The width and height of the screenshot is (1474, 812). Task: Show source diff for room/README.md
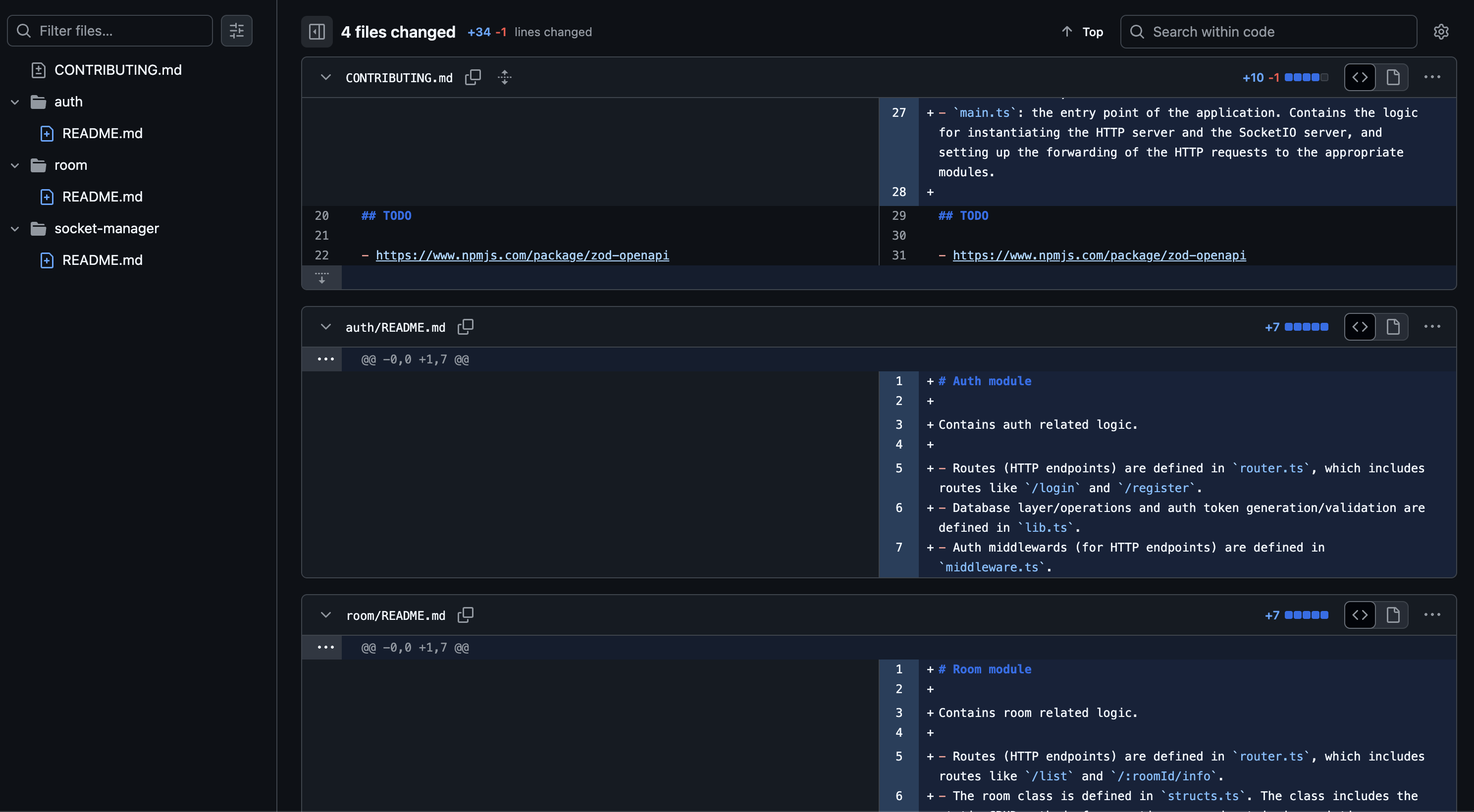(1360, 615)
